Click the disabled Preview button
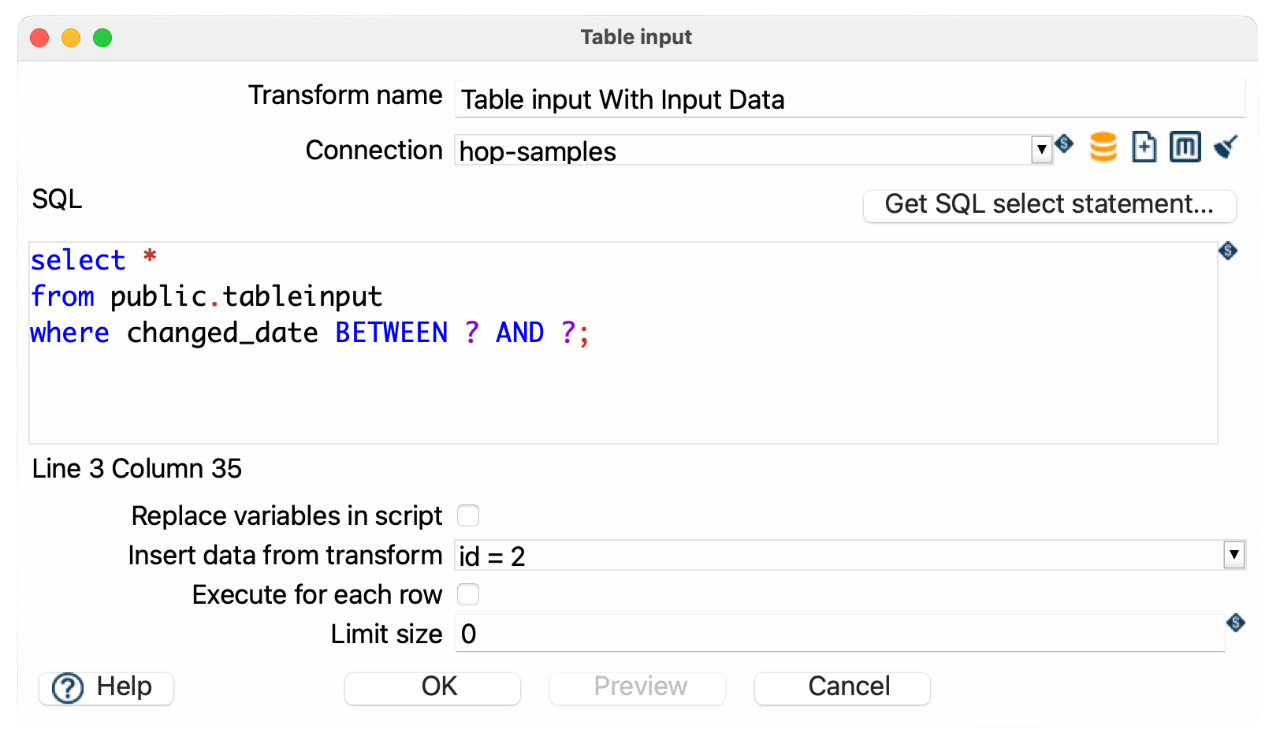Image resolution: width=1280 pixels, height=744 pixels. pyautogui.click(x=637, y=687)
